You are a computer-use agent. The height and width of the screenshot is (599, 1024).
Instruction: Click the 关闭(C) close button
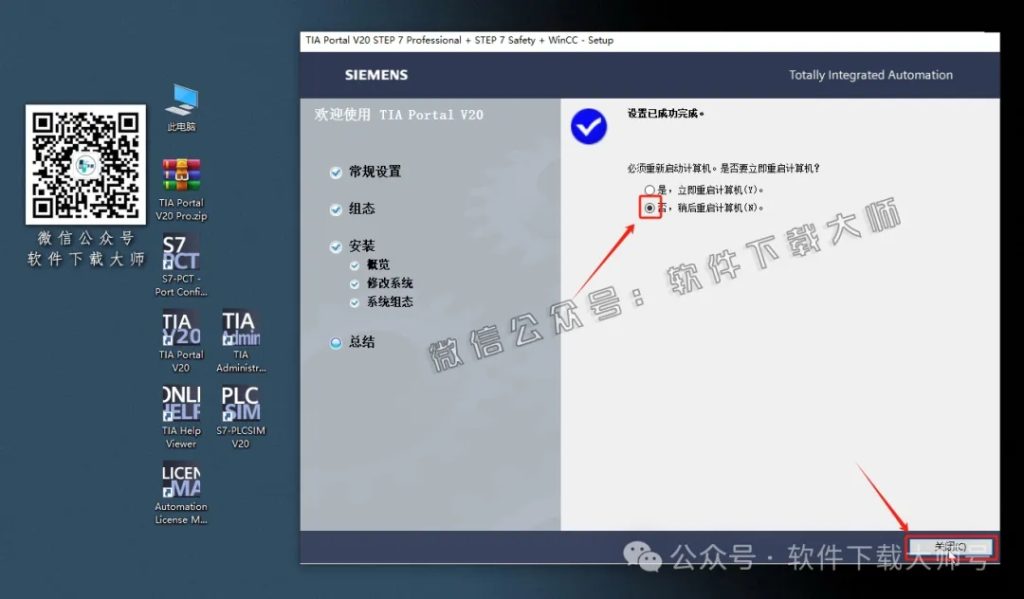(950, 546)
